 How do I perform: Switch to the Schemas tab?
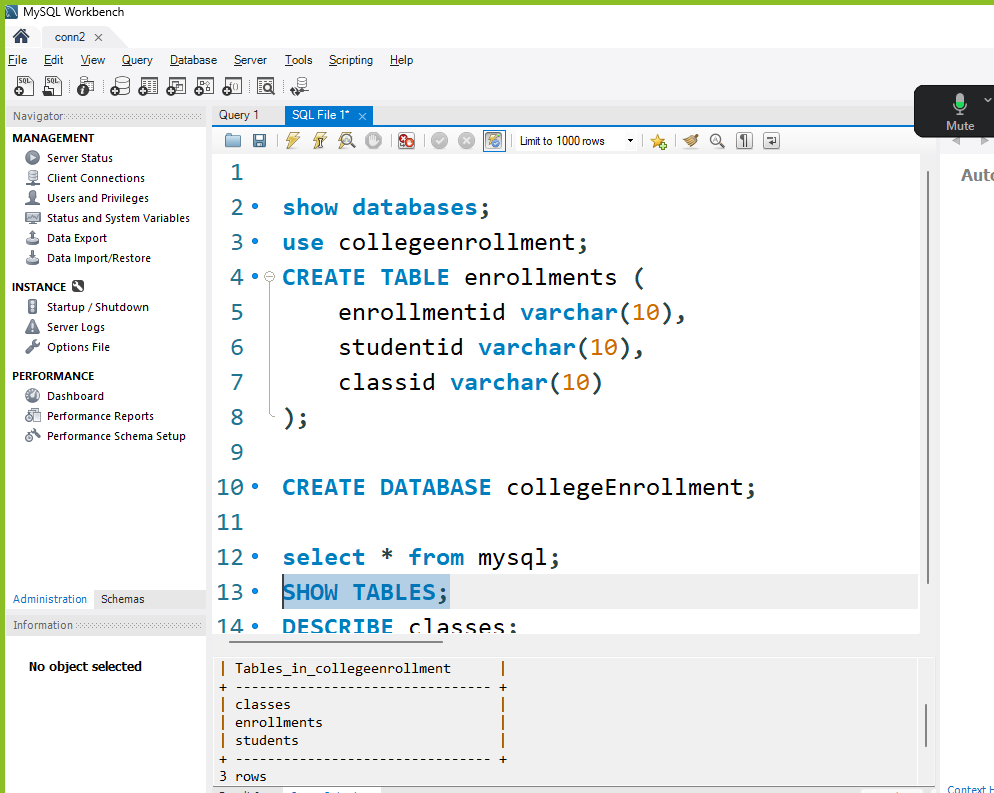[123, 599]
